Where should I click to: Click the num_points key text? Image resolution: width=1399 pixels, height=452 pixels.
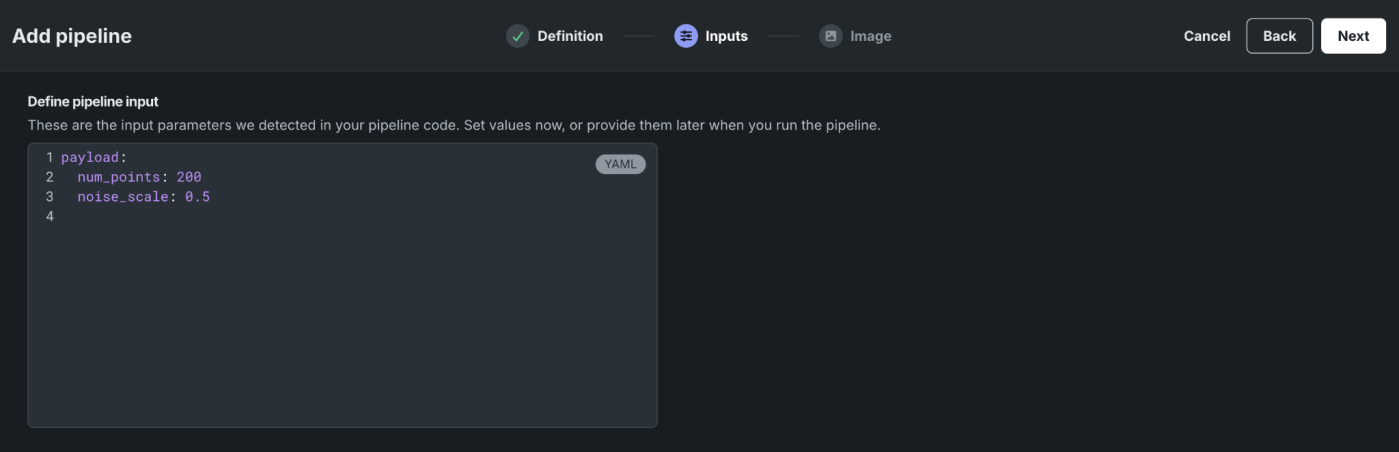[119, 177]
